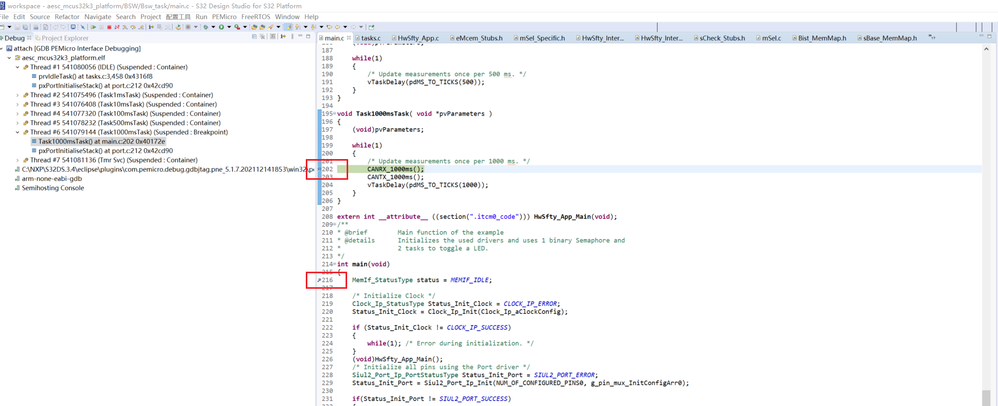The image size is (998, 406).
Task: Click the Step Into icon
Action: pos(125,27)
